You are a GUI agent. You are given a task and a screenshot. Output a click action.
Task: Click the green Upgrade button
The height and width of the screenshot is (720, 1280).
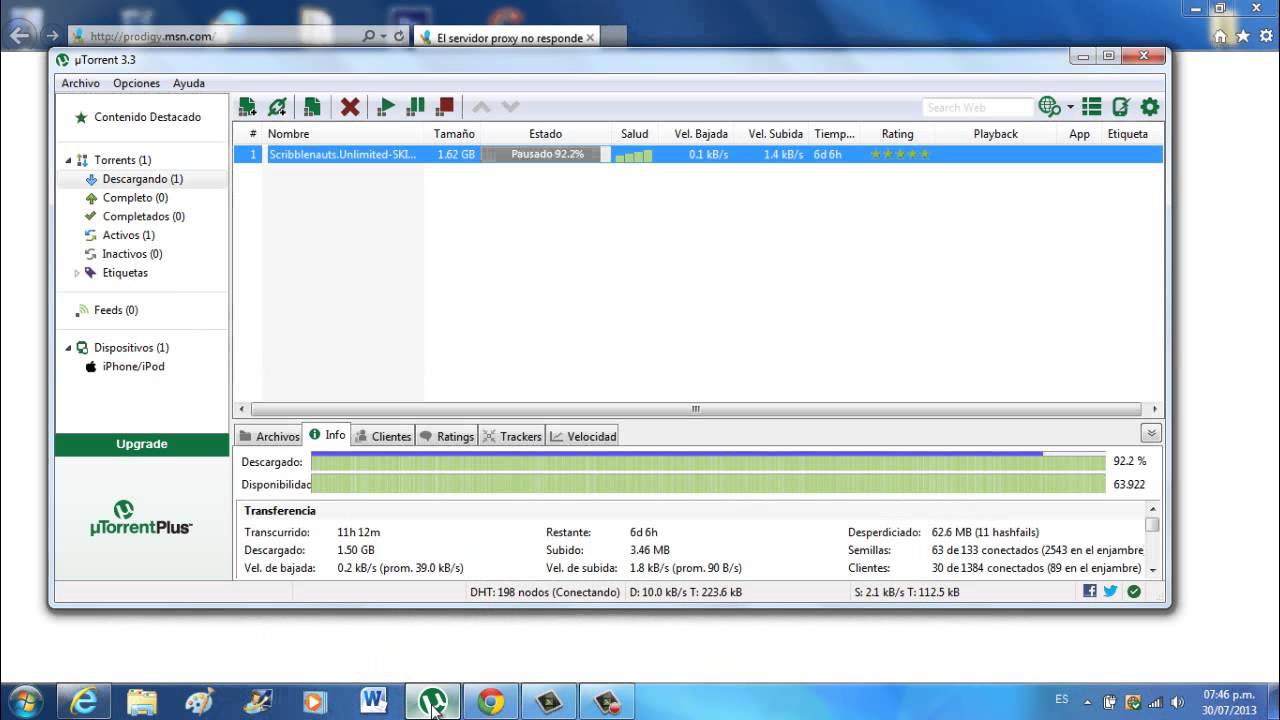(142, 444)
